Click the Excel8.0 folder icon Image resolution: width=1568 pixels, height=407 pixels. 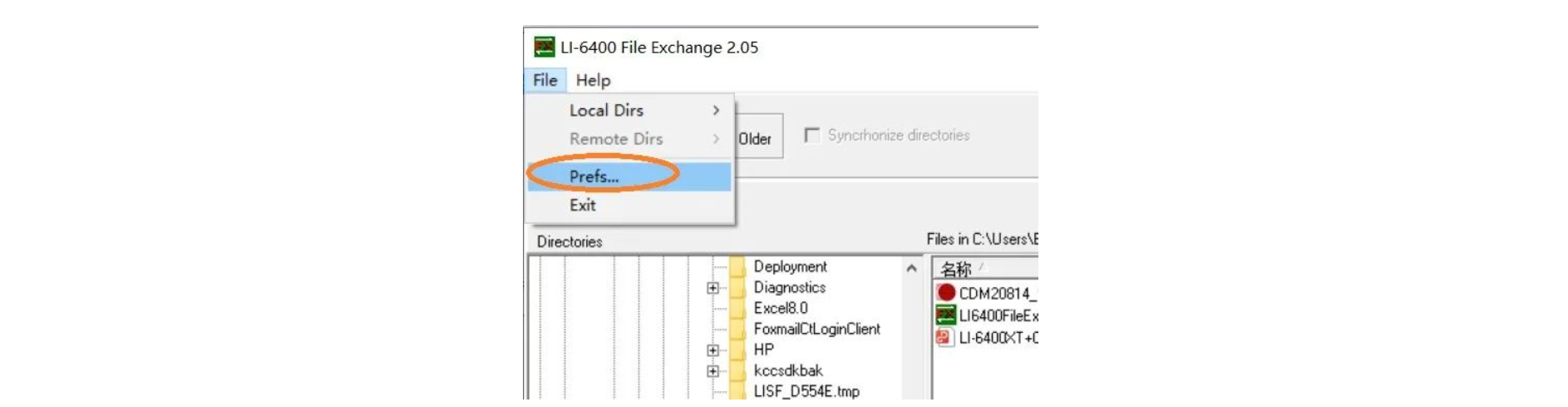pyautogui.click(x=737, y=308)
